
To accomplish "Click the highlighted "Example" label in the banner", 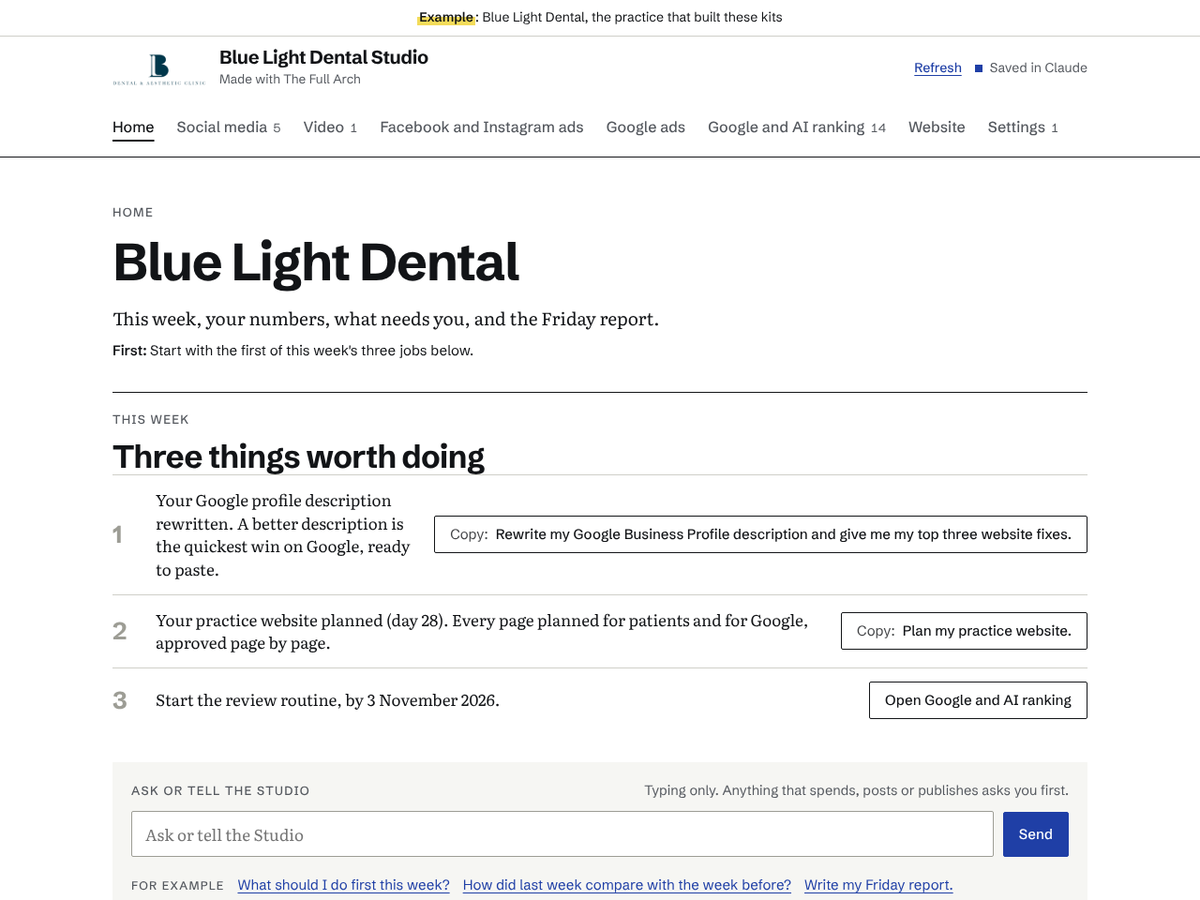I will click(x=446, y=17).
